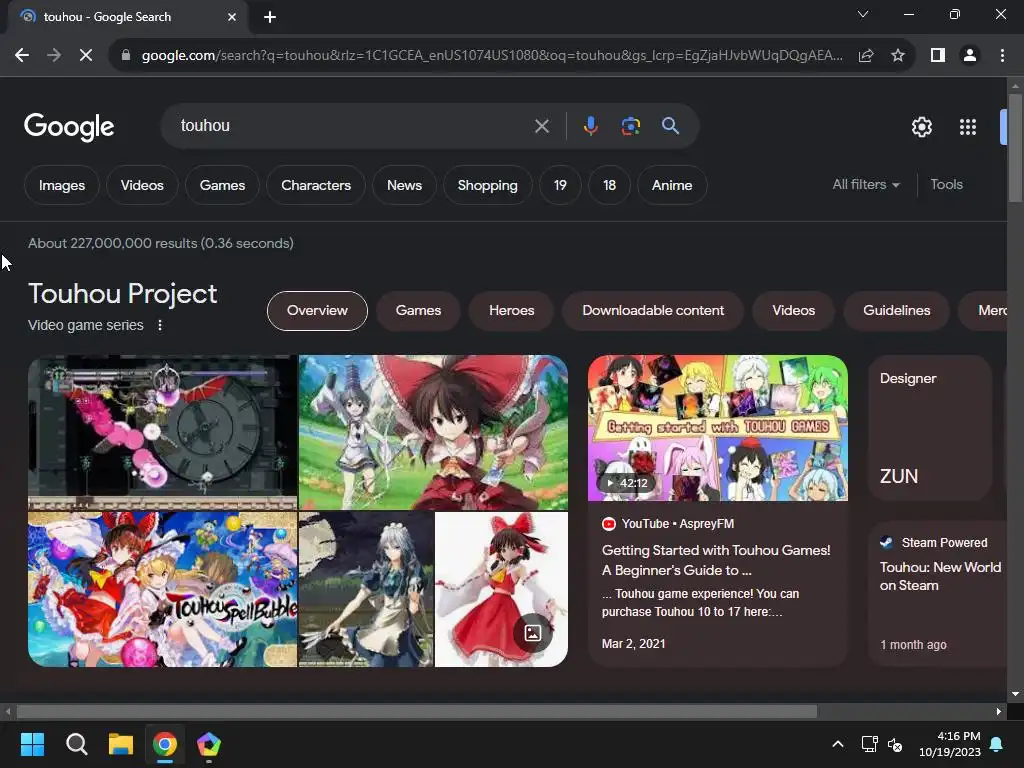
Task: Open Touhou: New World on Steam
Action: [940, 577]
